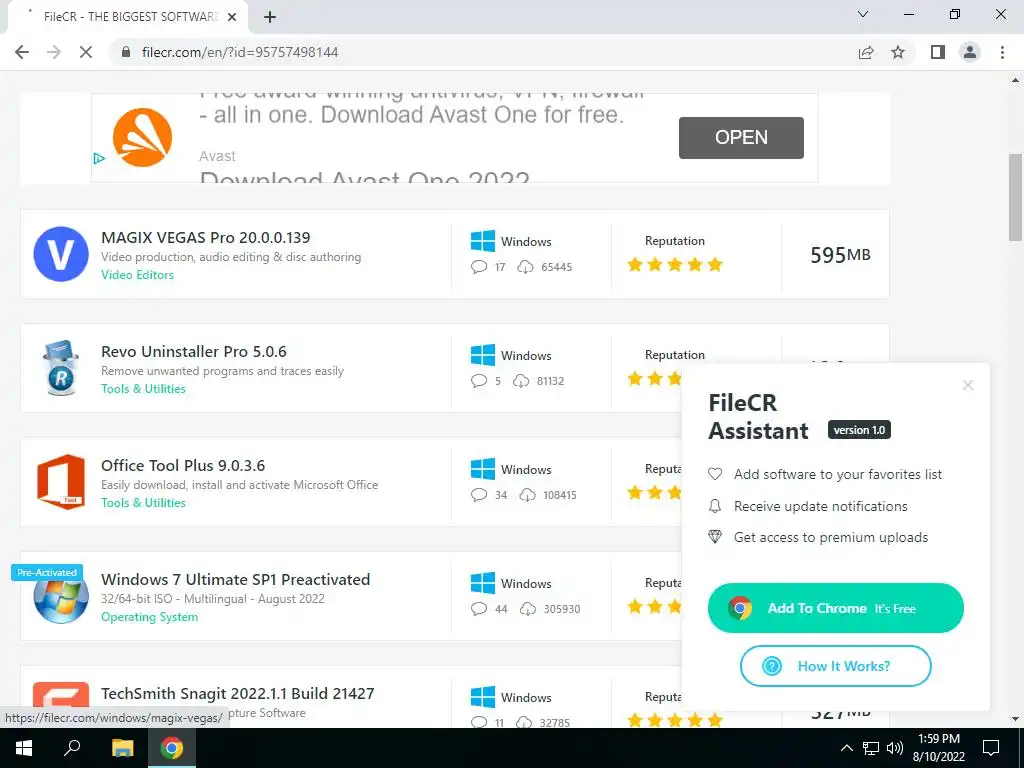Click the diamond premium icon in Assistant popup

715,537
